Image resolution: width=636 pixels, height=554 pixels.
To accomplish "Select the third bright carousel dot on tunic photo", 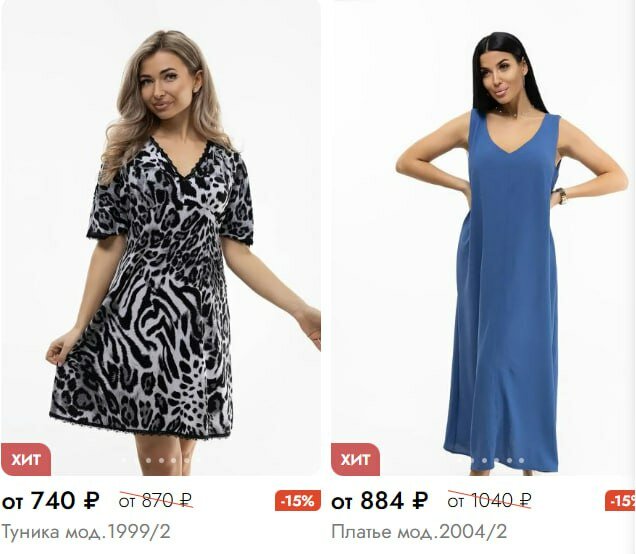I will 173,460.
